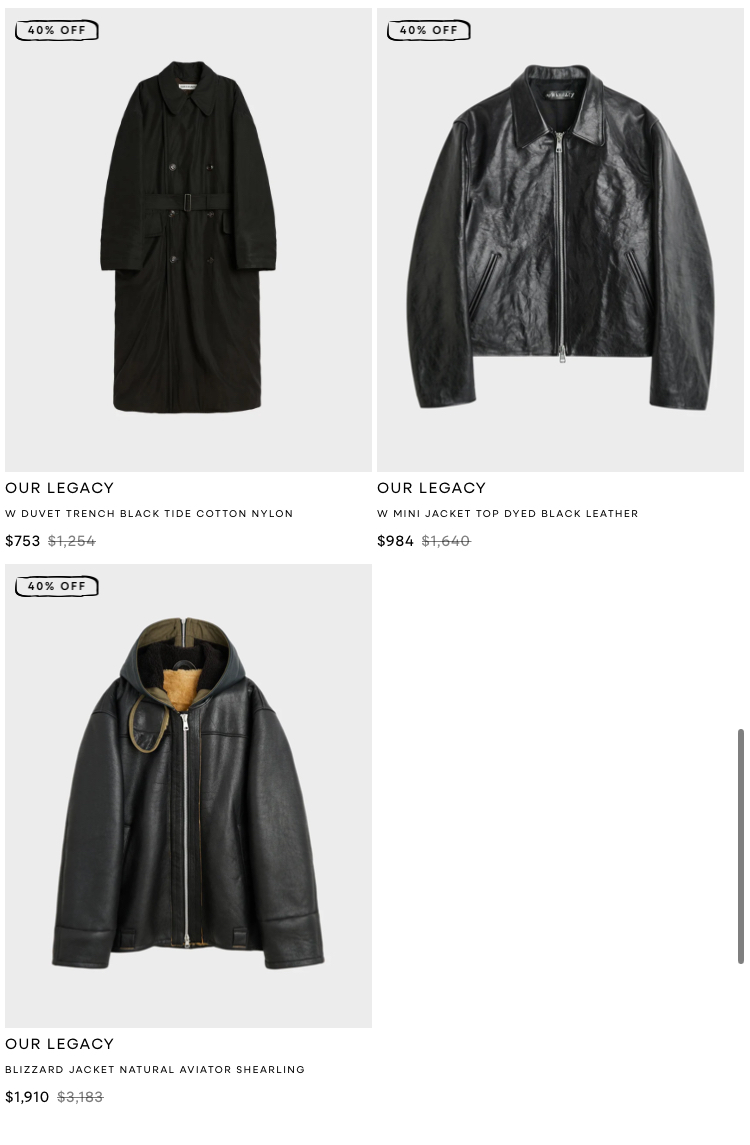Click the $753 sale price
Screen dimensions: 750x1145
23,541
